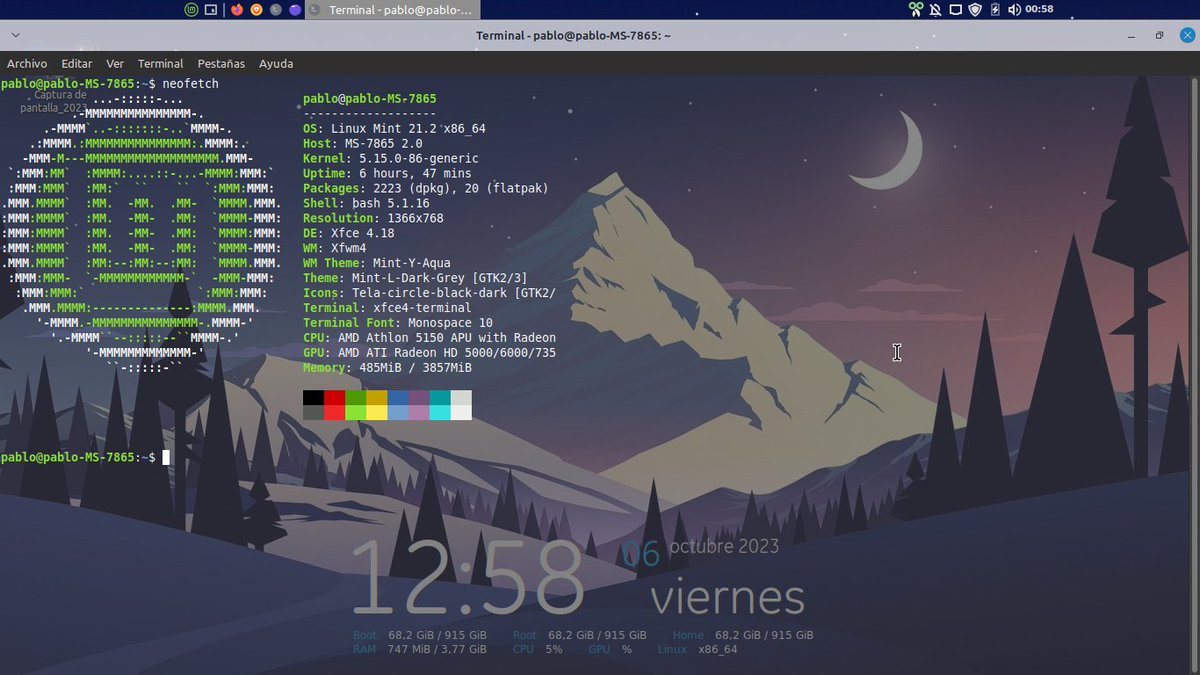The image size is (1200, 675).
Task: Open the Terminal menu
Action: point(160,63)
